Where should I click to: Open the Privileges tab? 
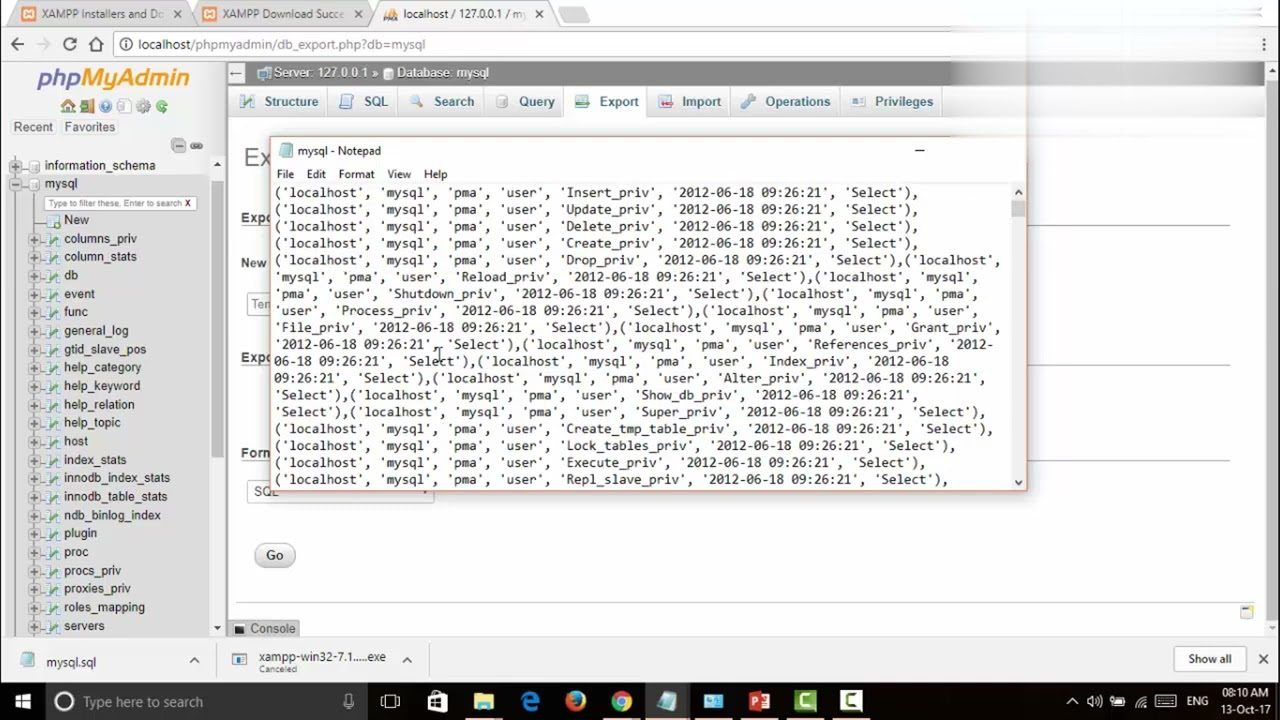892,102
